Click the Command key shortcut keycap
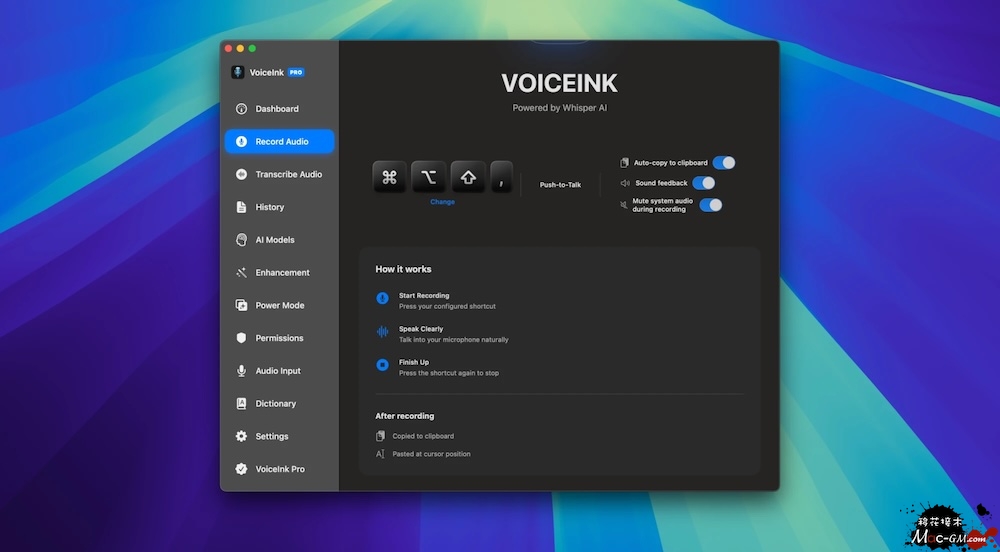This screenshot has height=552, width=1000. click(389, 177)
